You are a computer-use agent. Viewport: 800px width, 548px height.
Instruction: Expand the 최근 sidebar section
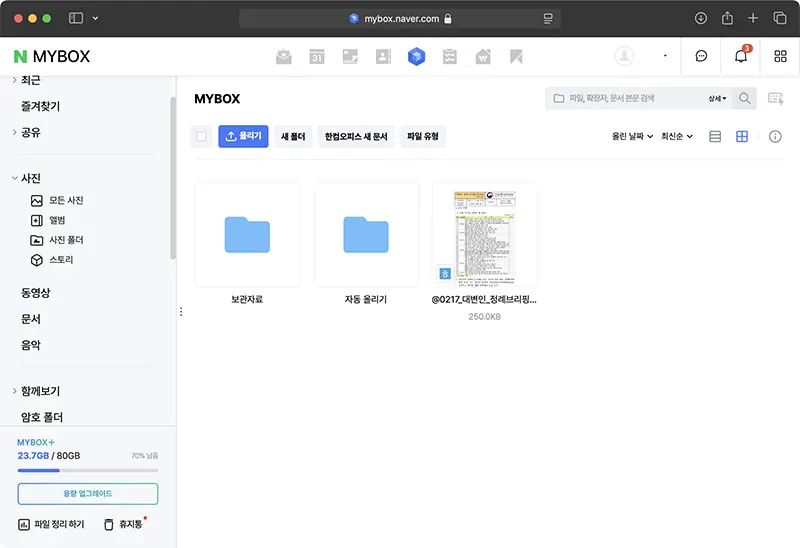(14, 80)
